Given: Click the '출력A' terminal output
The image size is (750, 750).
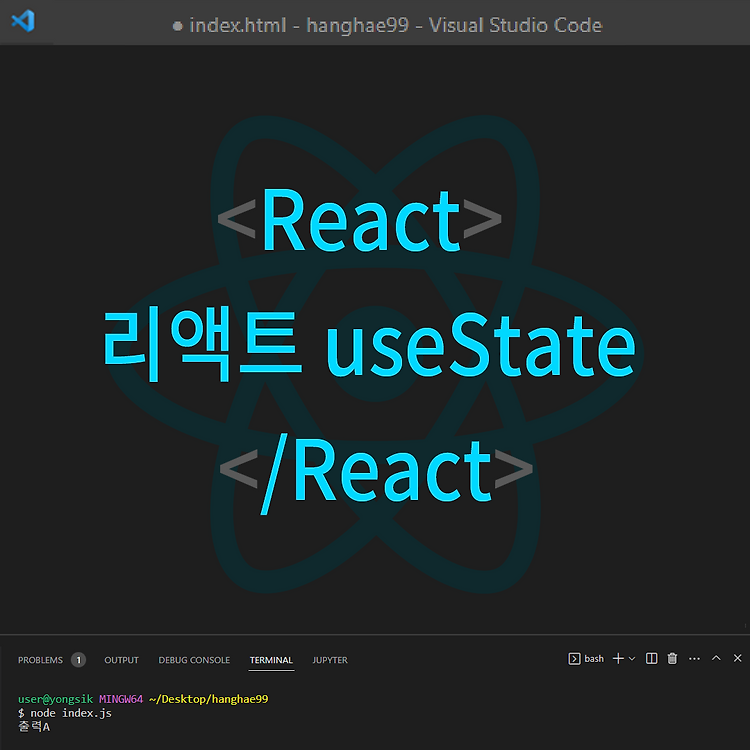Looking at the screenshot, I should (x=34, y=727).
